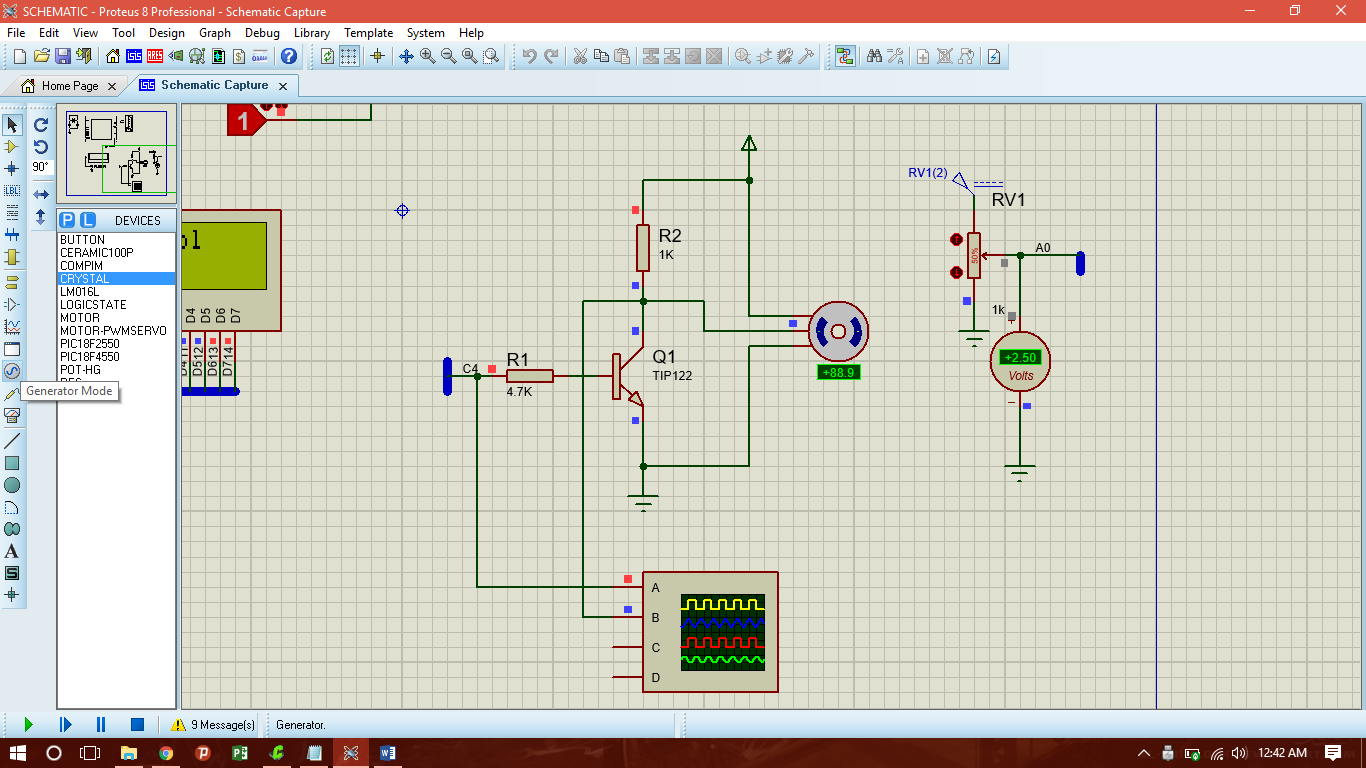This screenshot has width=1366, height=768.
Task: Open the File menu
Action: (16, 33)
